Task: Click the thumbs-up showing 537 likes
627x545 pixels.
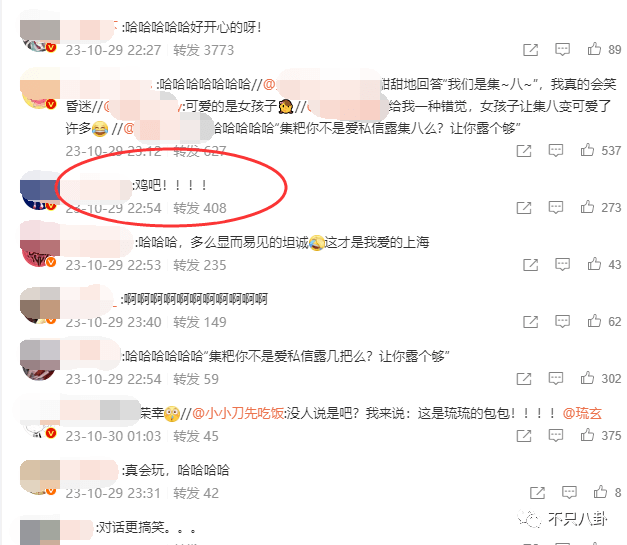Action: (587, 150)
